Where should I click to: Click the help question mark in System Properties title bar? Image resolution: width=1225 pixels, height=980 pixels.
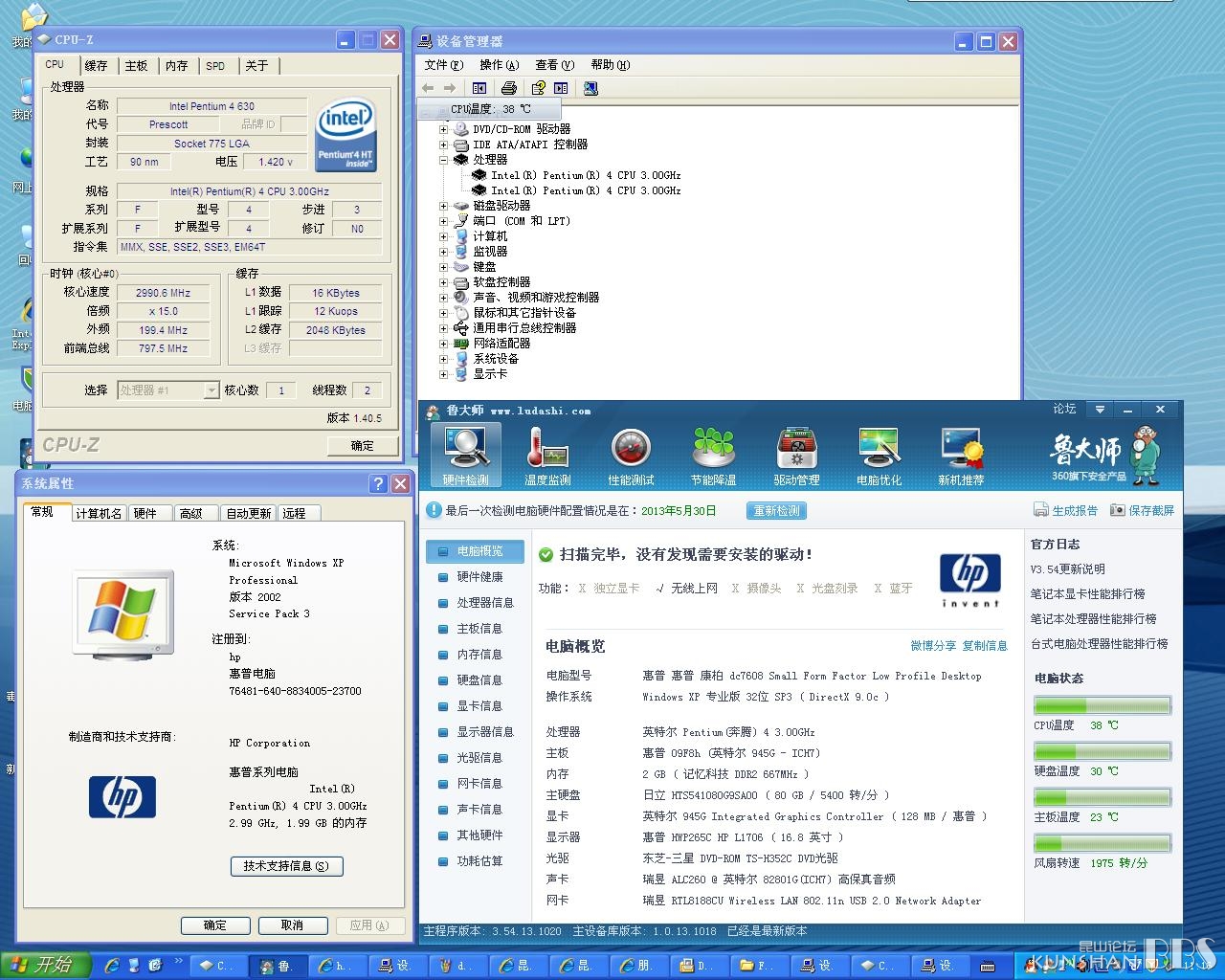[x=378, y=483]
